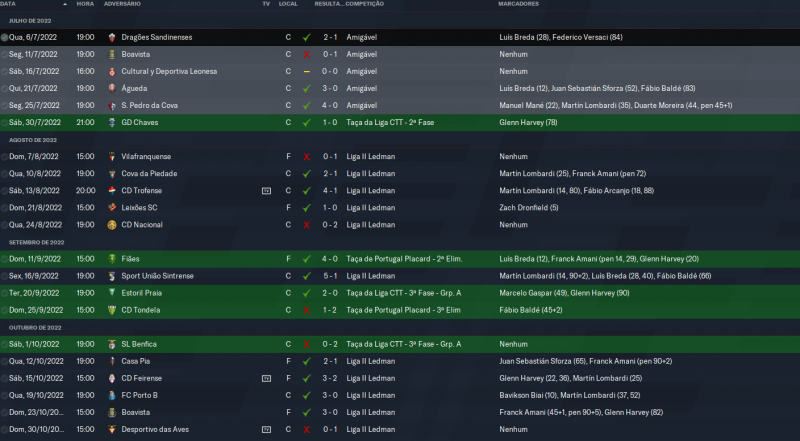Click the TV icon on CD Feirense match
This screenshot has width=800, height=441.
(x=266, y=378)
